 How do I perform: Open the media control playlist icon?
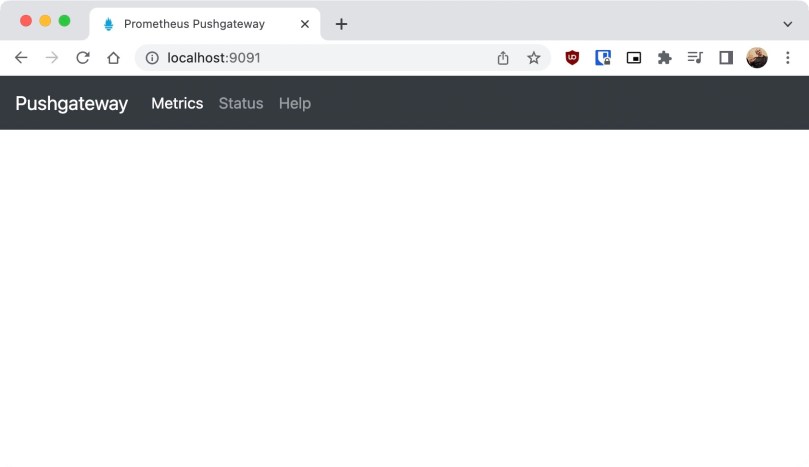tap(695, 57)
